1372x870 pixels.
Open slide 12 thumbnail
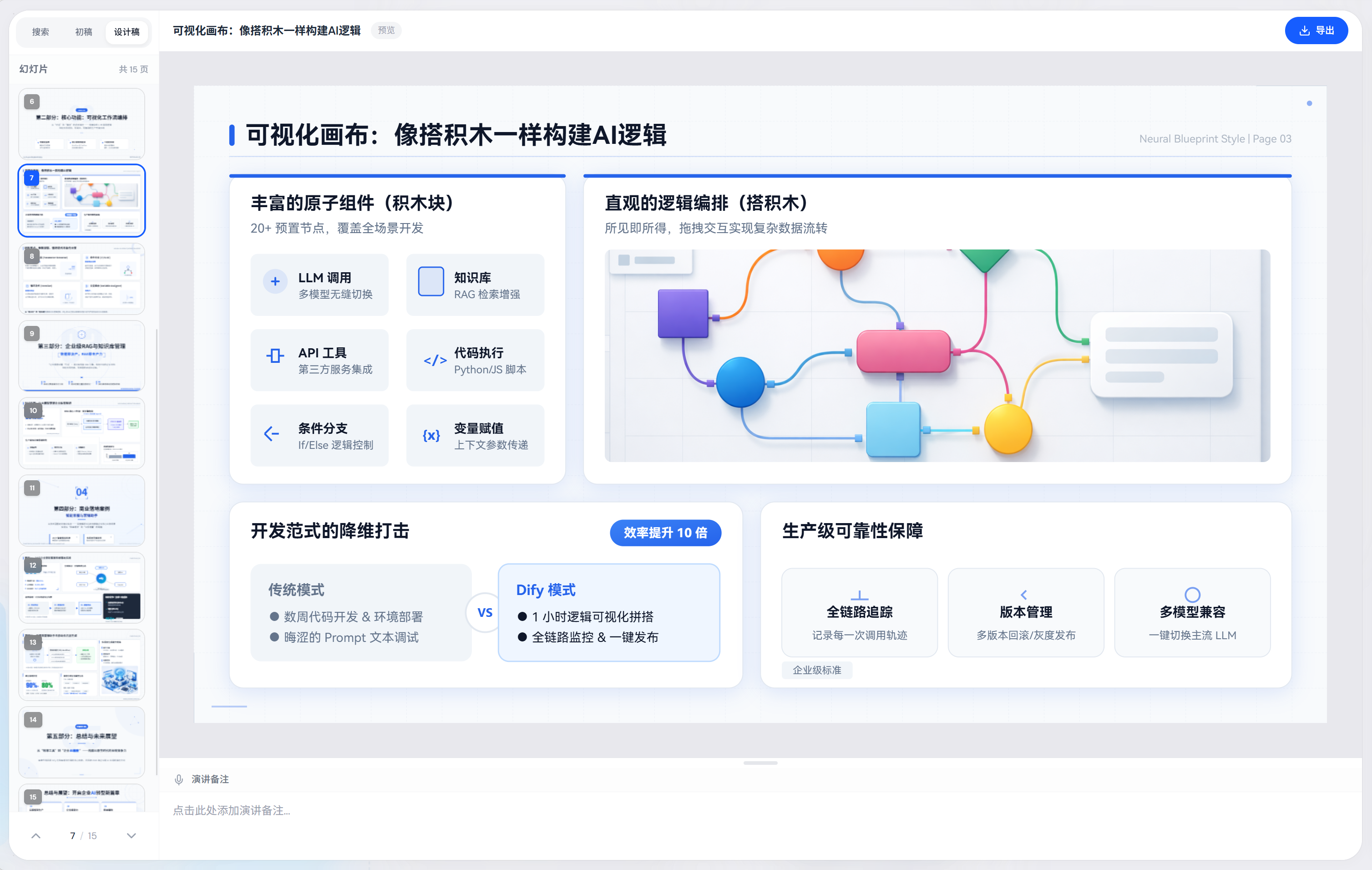point(81,587)
